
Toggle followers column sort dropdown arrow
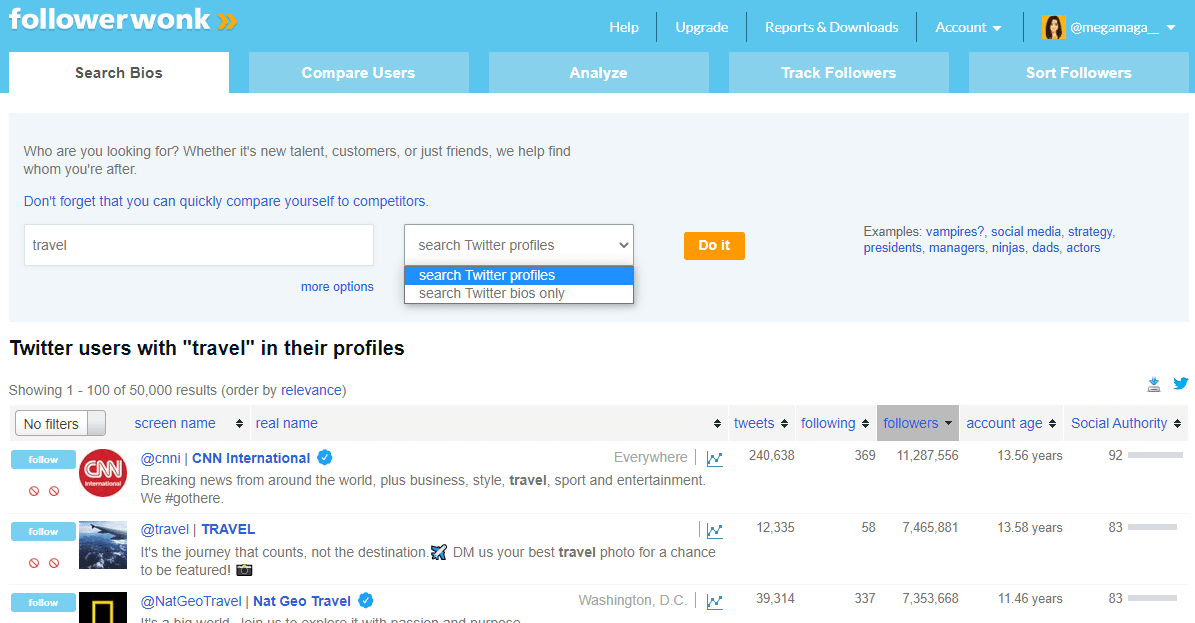coord(948,423)
